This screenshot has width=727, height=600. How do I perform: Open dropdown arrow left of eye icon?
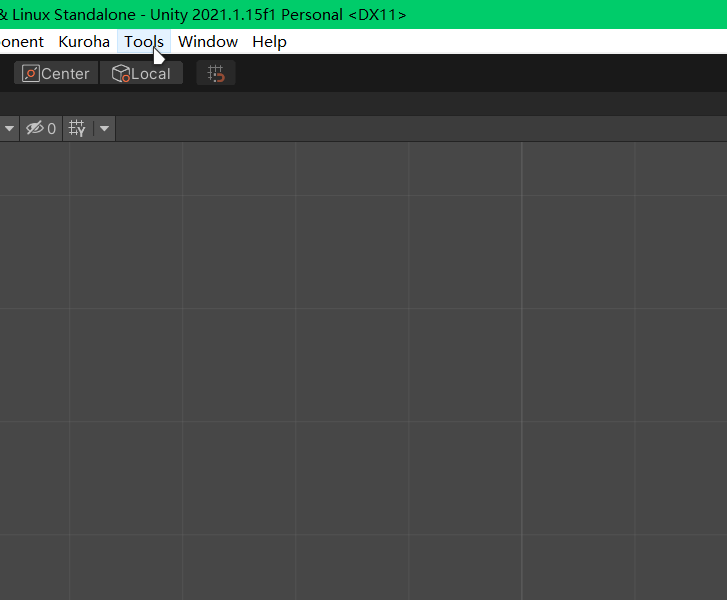(9, 129)
